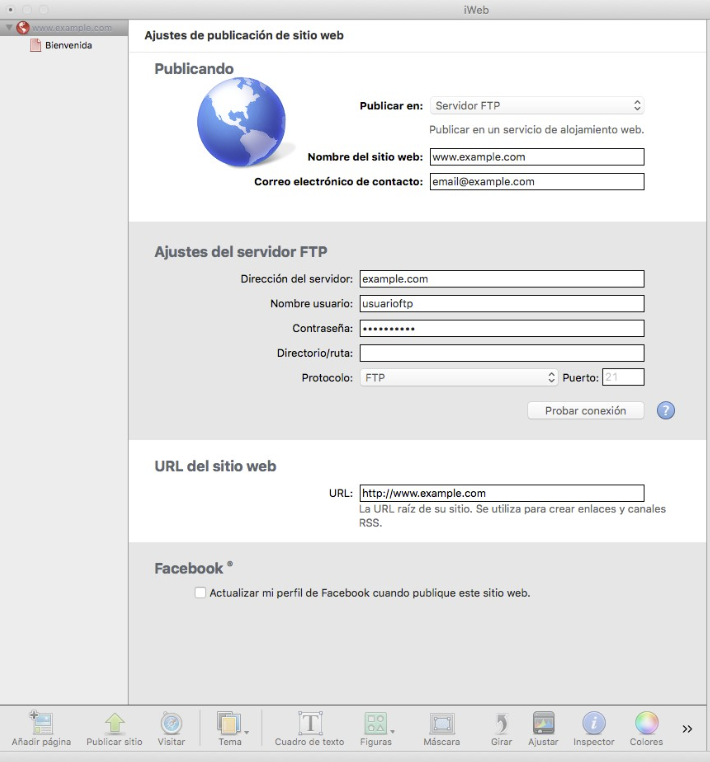Click the Máscara tool icon

(442, 724)
